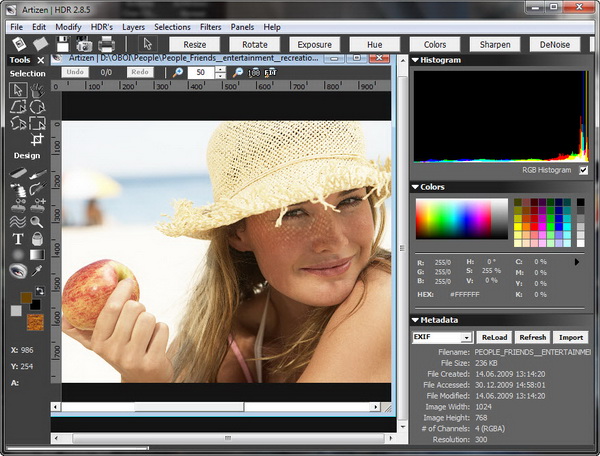Viewport: 600px width, 456px height.
Task: Collapse the Colors panel
Action: [x=416, y=187]
